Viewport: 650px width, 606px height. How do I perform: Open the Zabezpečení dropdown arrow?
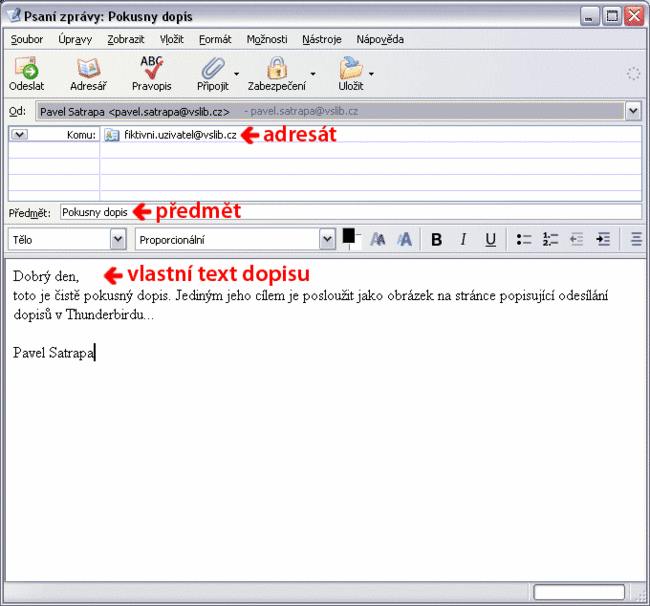pyautogui.click(x=313, y=74)
